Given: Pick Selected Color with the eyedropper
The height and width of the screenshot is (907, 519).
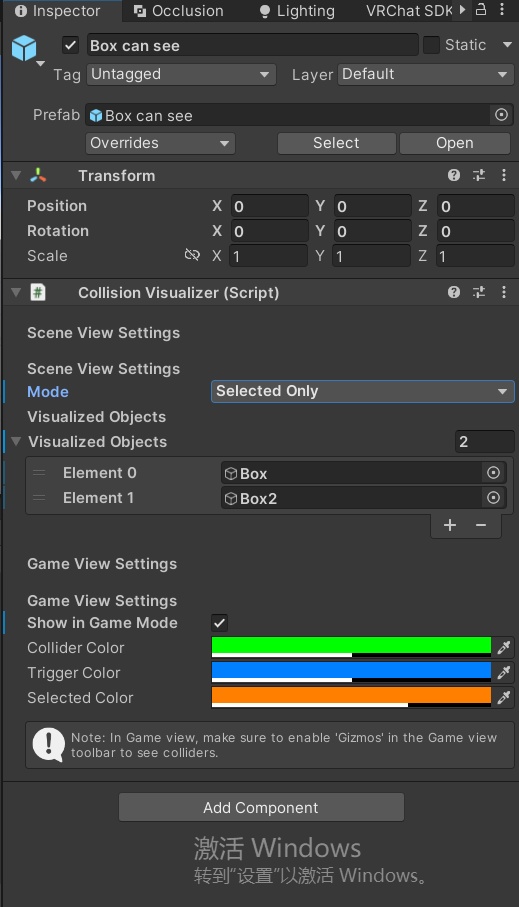Looking at the screenshot, I should pos(503,697).
